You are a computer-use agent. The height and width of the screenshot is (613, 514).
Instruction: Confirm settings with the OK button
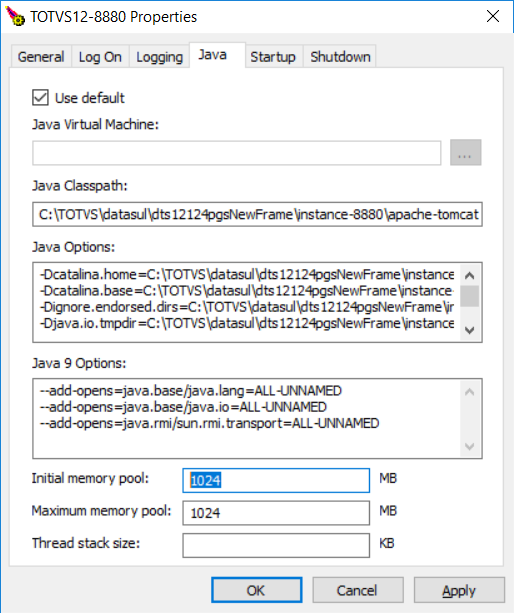point(256,590)
